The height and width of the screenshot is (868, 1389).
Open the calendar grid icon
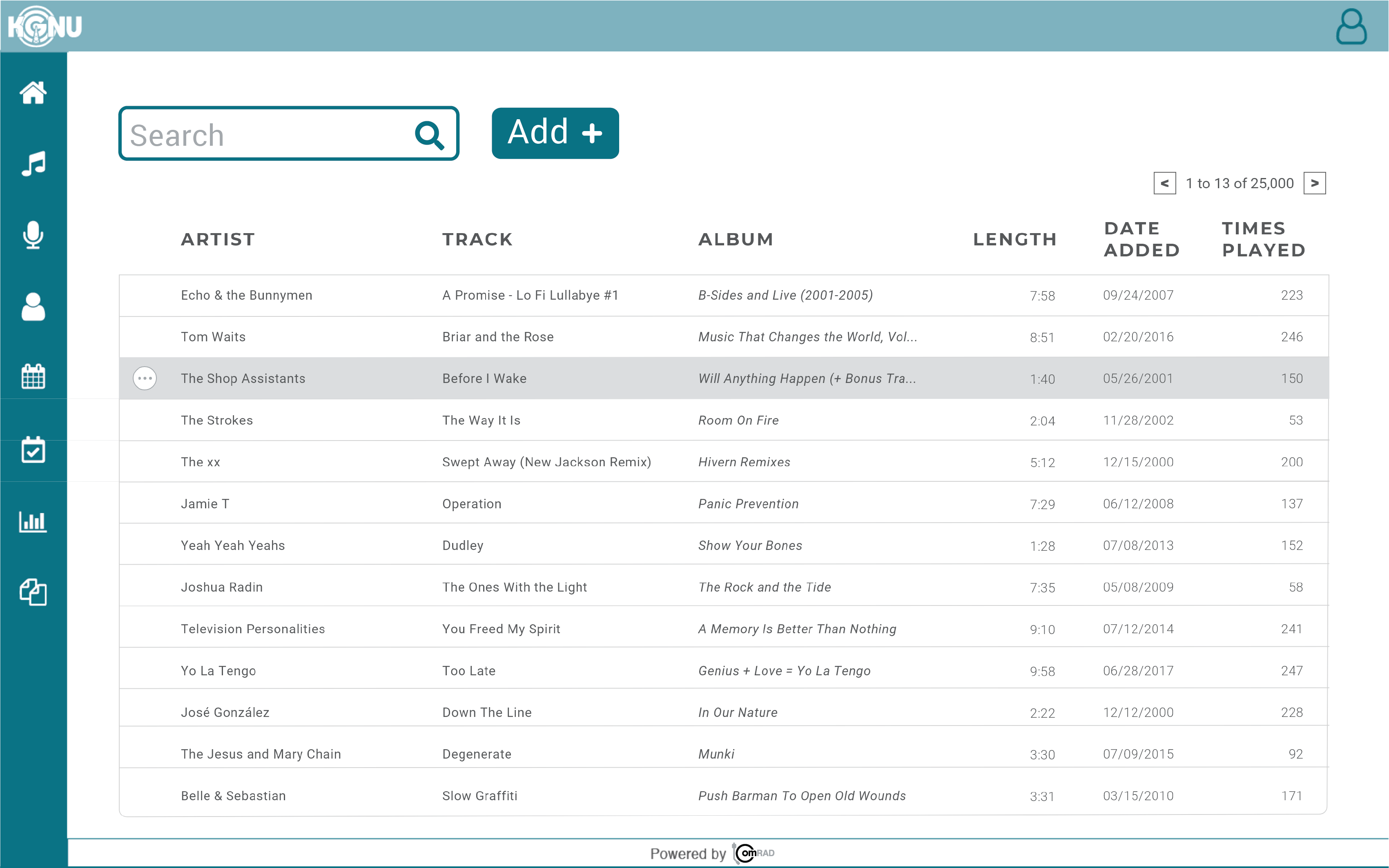point(33,376)
